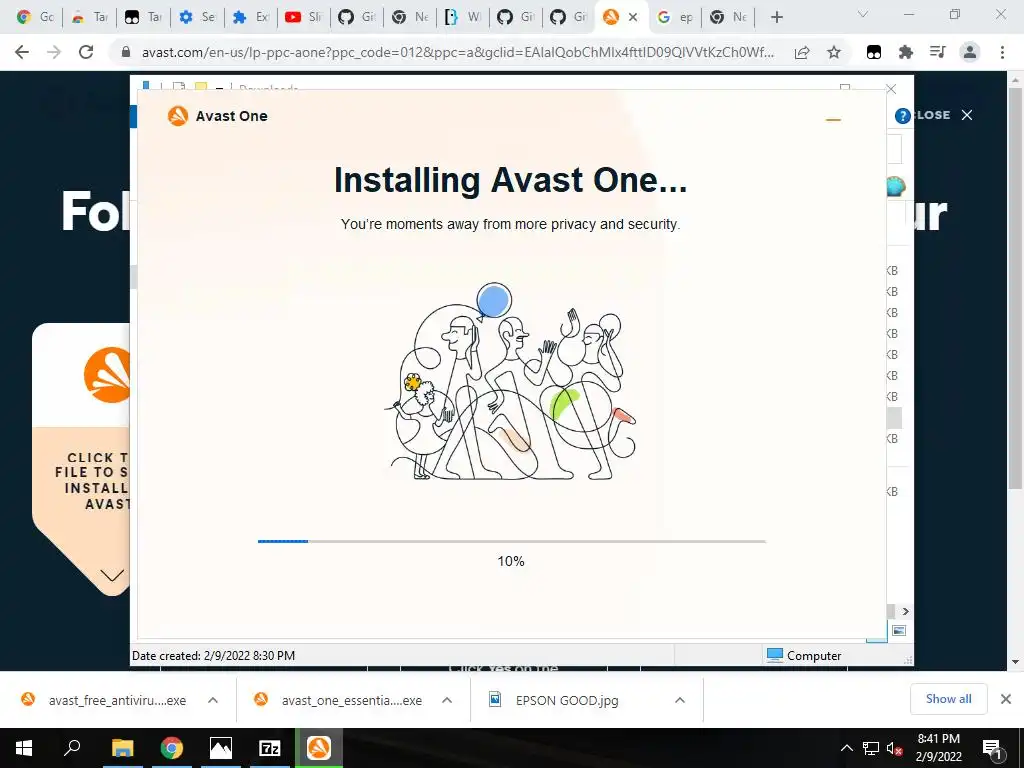Click the network icon in system tray
The width and height of the screenshot is (1024, 768).
coord(871,748)
